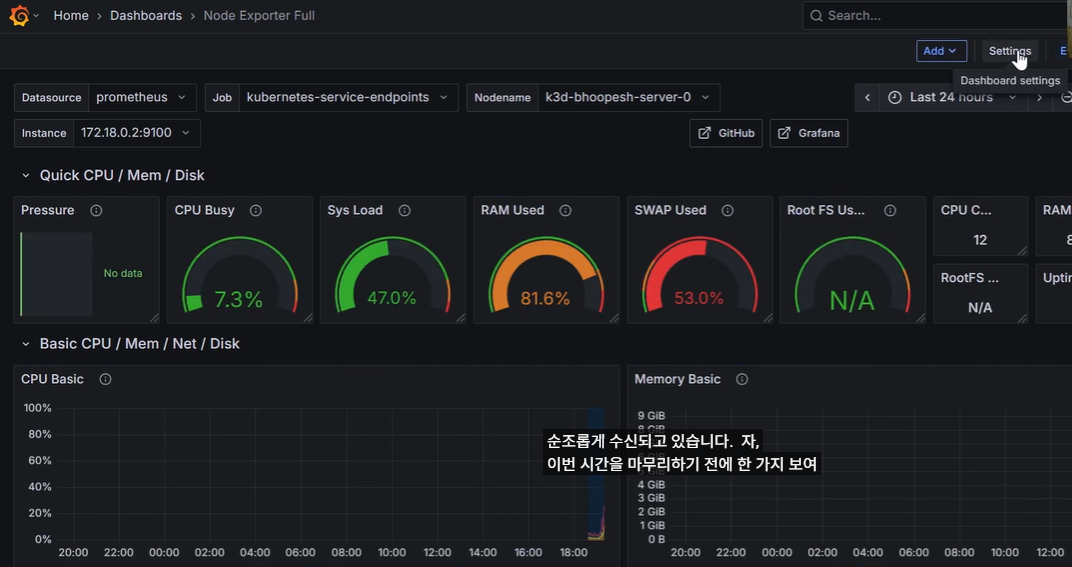Click resize handle of CPU Busy panel
This screenshot has width=1072, height=567.
tap(308, 318)
